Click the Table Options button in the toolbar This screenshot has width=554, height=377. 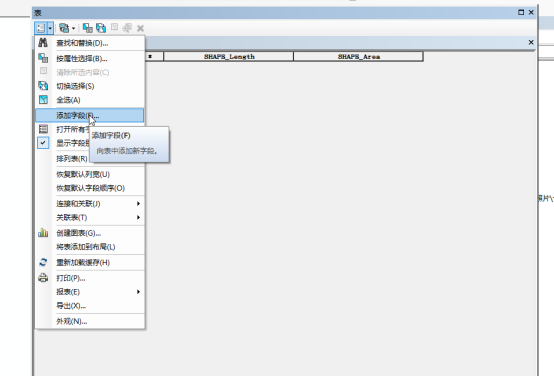43,28
